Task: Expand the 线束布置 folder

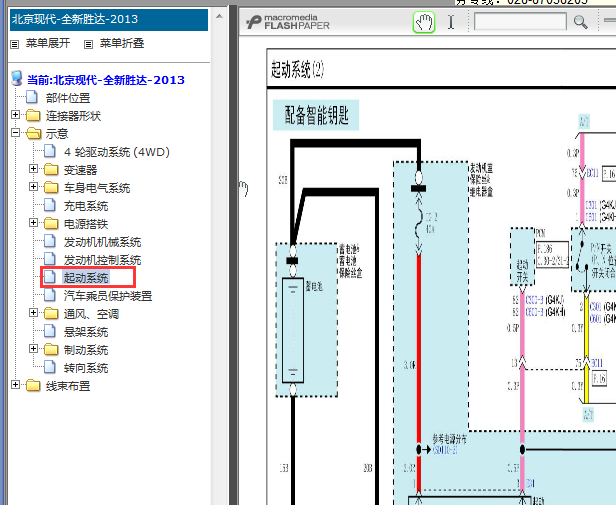Action: click(x=15, y=385)
